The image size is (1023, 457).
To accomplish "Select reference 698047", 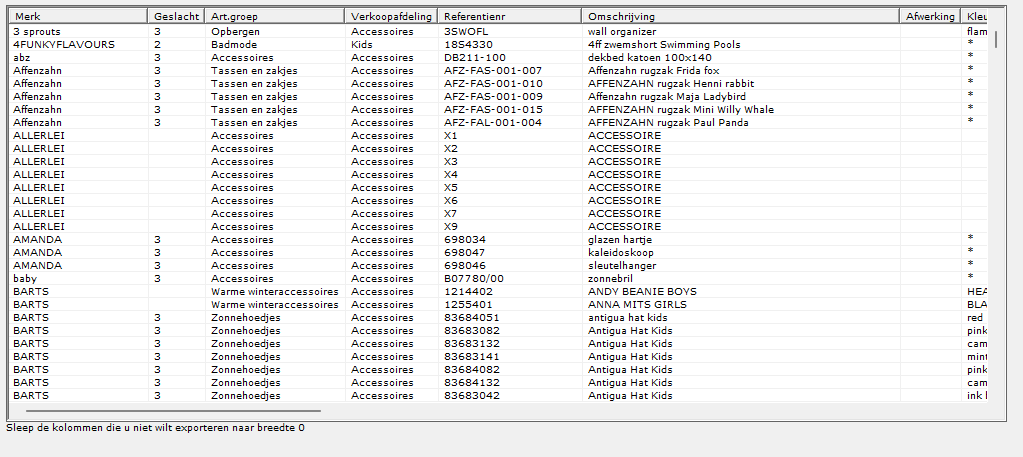I will (x=465, y=253).
